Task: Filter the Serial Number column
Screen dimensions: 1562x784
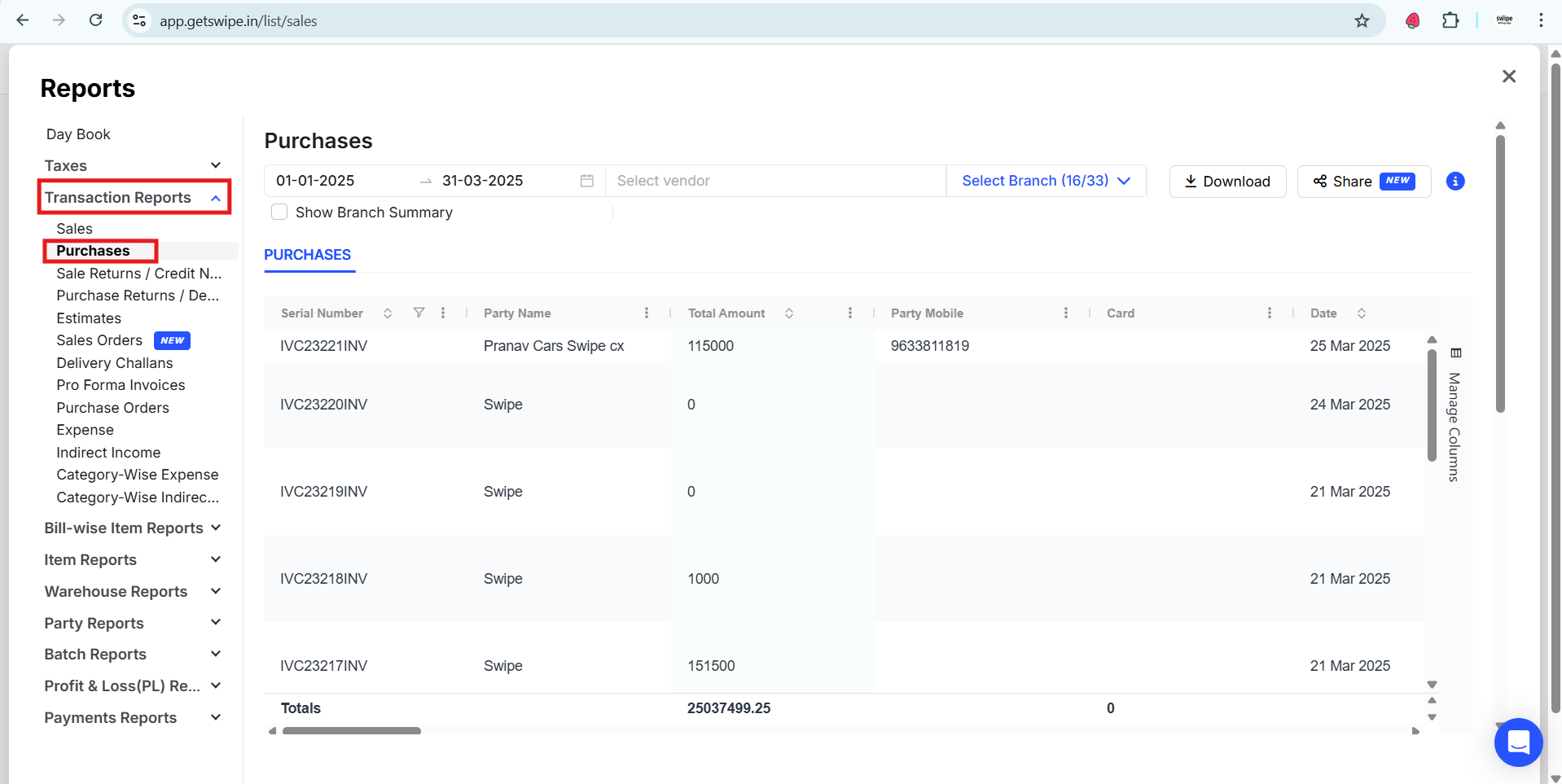Action: 419,313
